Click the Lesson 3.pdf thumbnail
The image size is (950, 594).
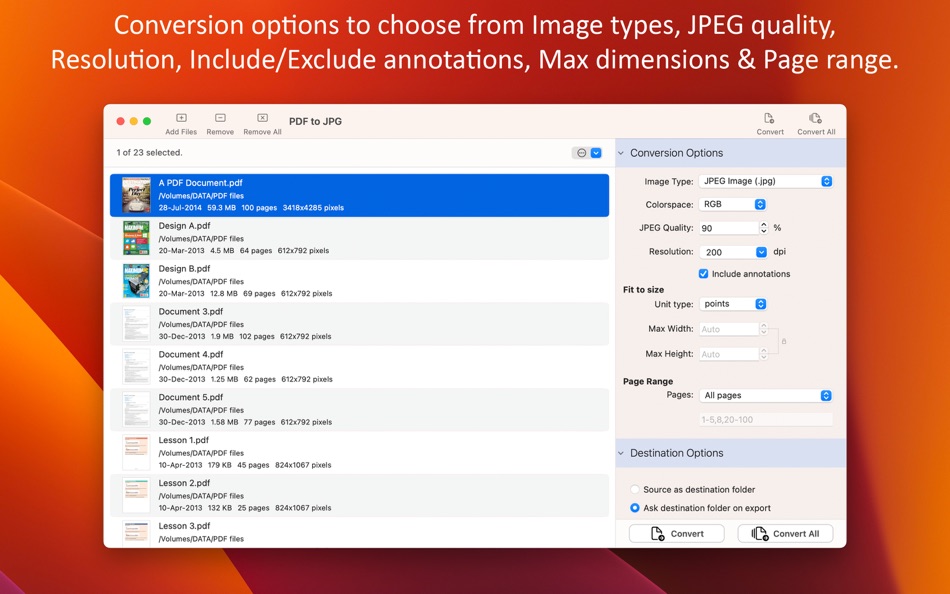[136, 534]
